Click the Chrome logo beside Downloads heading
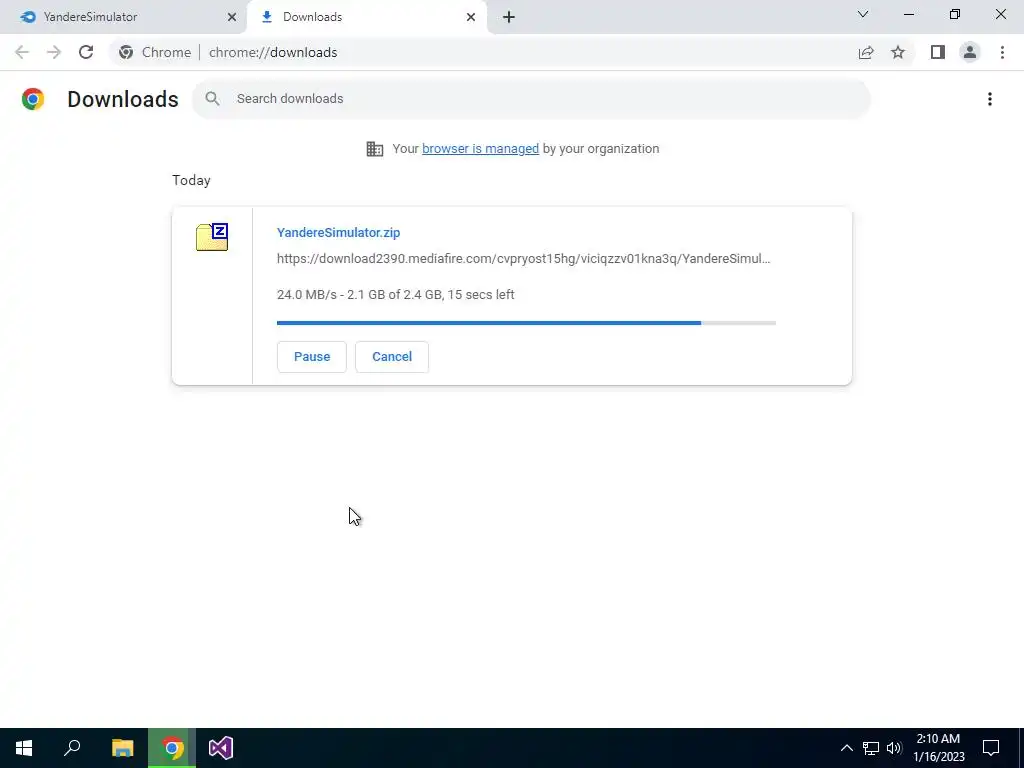Viewport: 1024px width, 768px height. click(33, 99)
